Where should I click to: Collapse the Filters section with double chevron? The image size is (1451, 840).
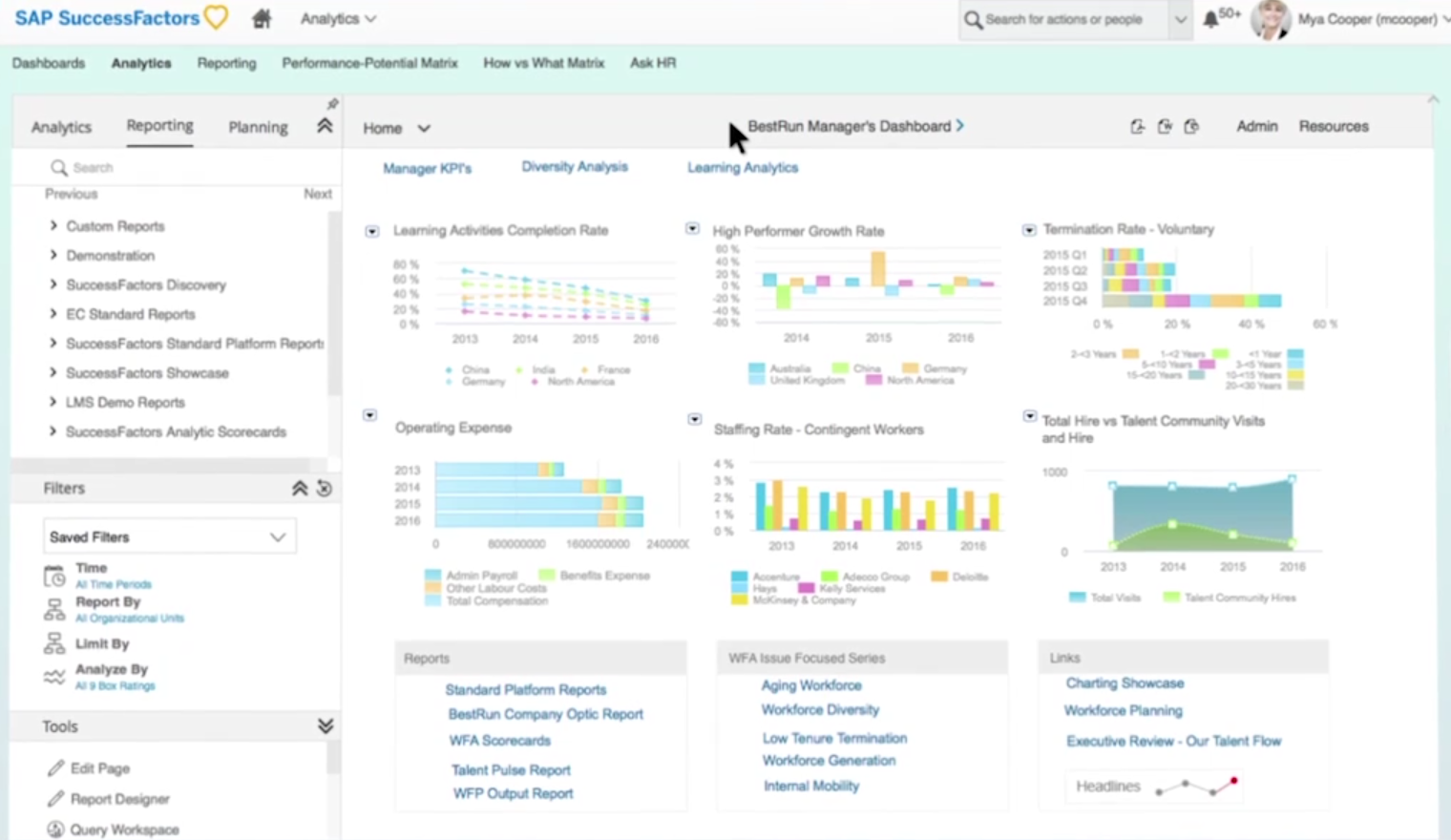point(300,488)
